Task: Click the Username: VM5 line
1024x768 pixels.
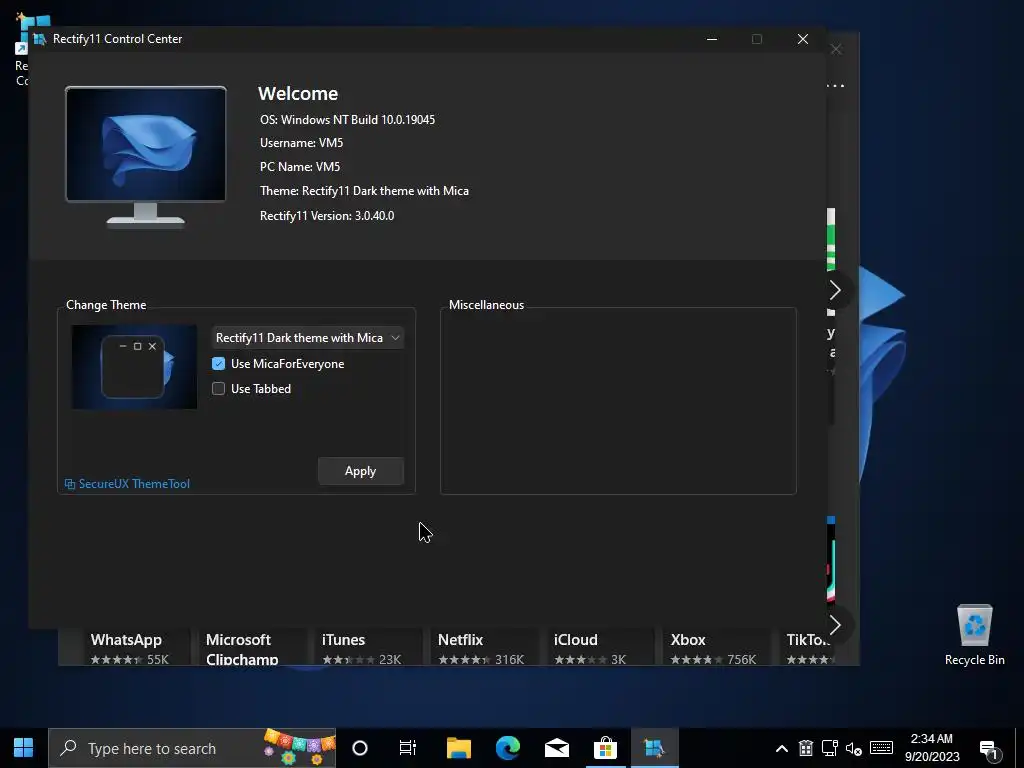Action: coord(301,142)
